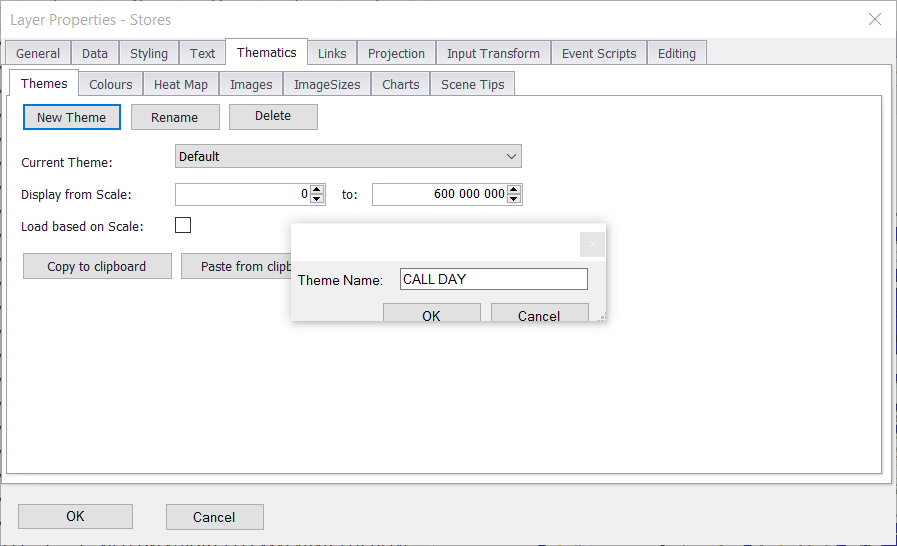
Task: Click into the Theme Name text field
Action: [493, 280]
